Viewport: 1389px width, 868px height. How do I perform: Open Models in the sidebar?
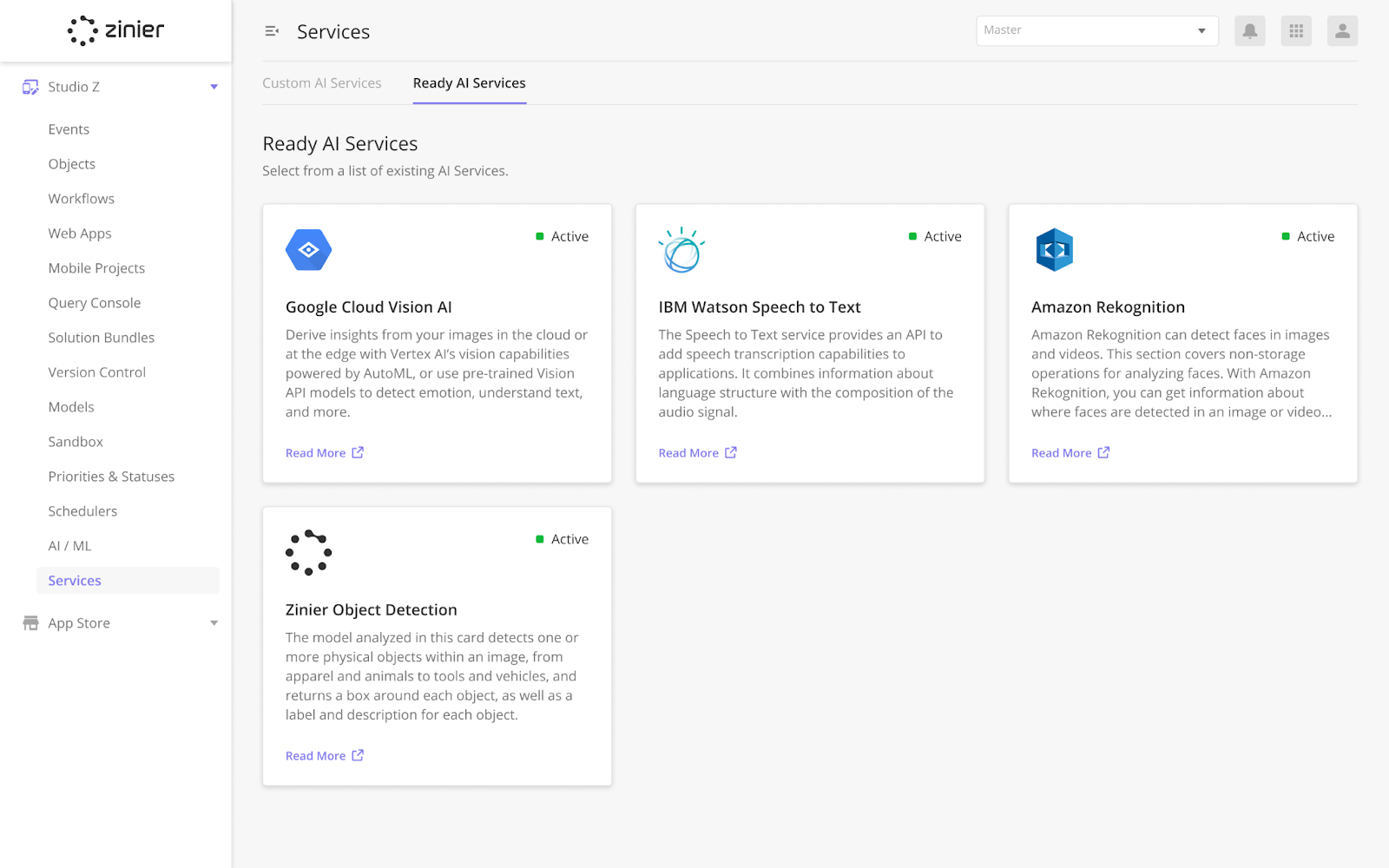(71, 407)
